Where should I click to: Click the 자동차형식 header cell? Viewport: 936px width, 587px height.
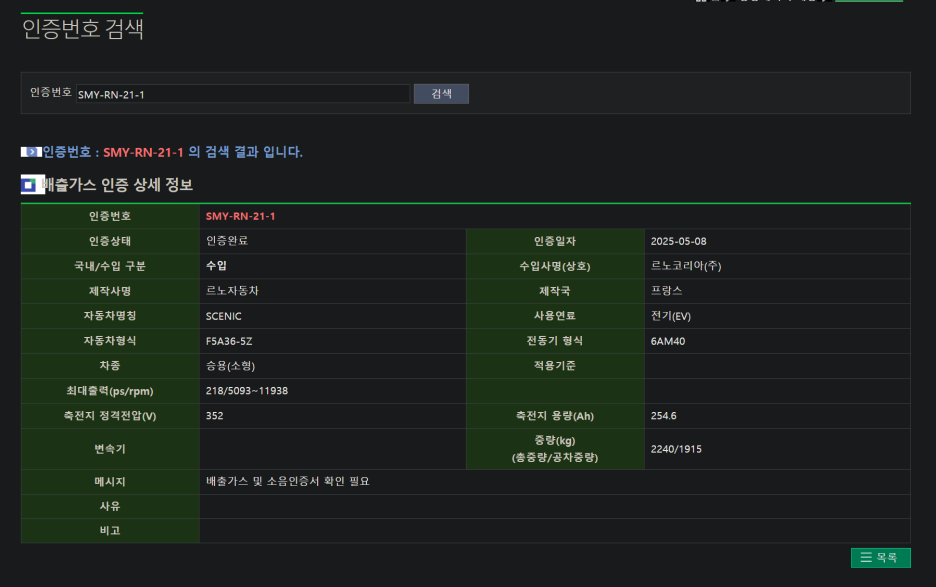[x=110, y=341]
